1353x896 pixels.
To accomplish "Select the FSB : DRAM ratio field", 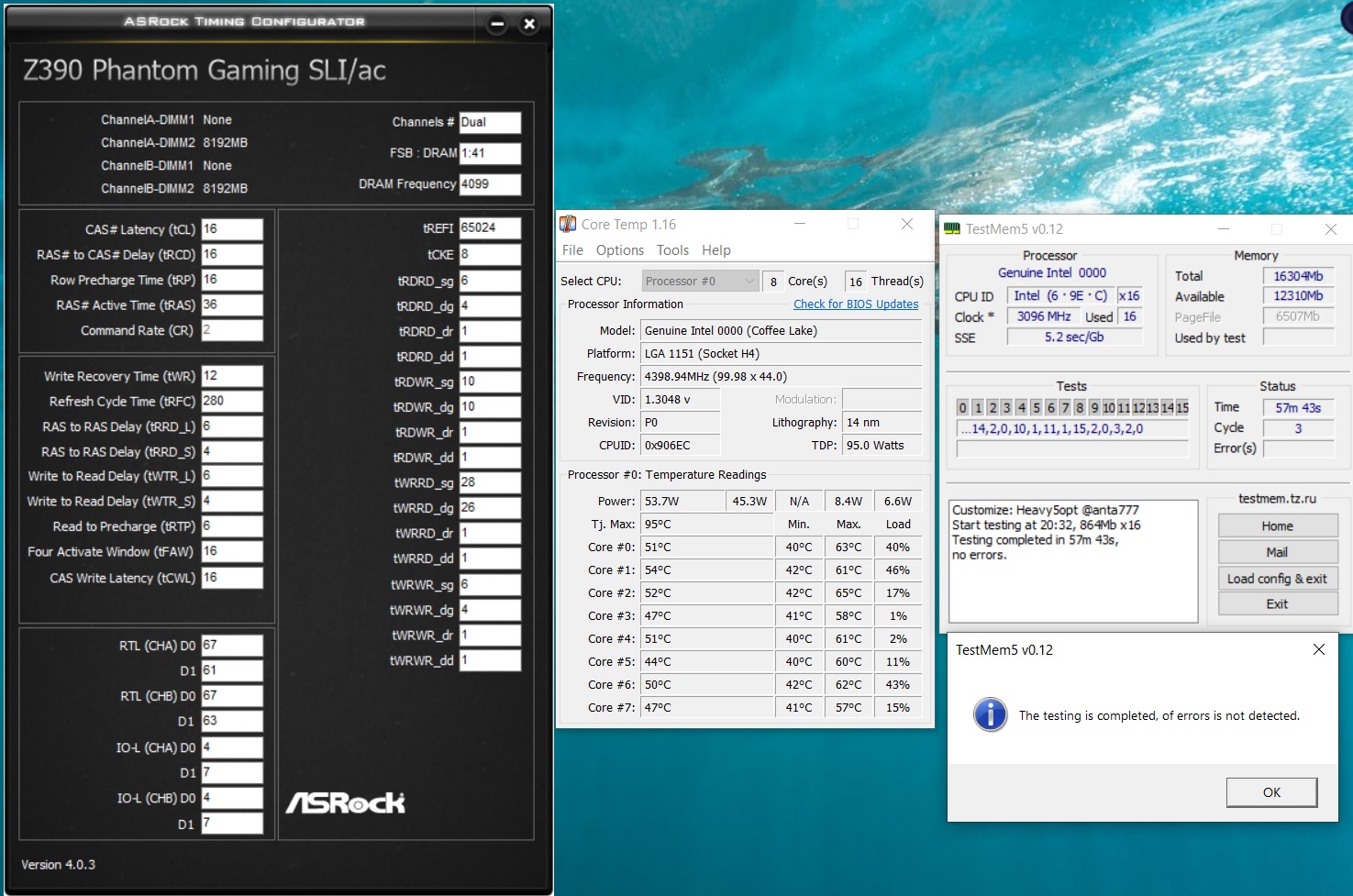I will [x=490, y=153].
